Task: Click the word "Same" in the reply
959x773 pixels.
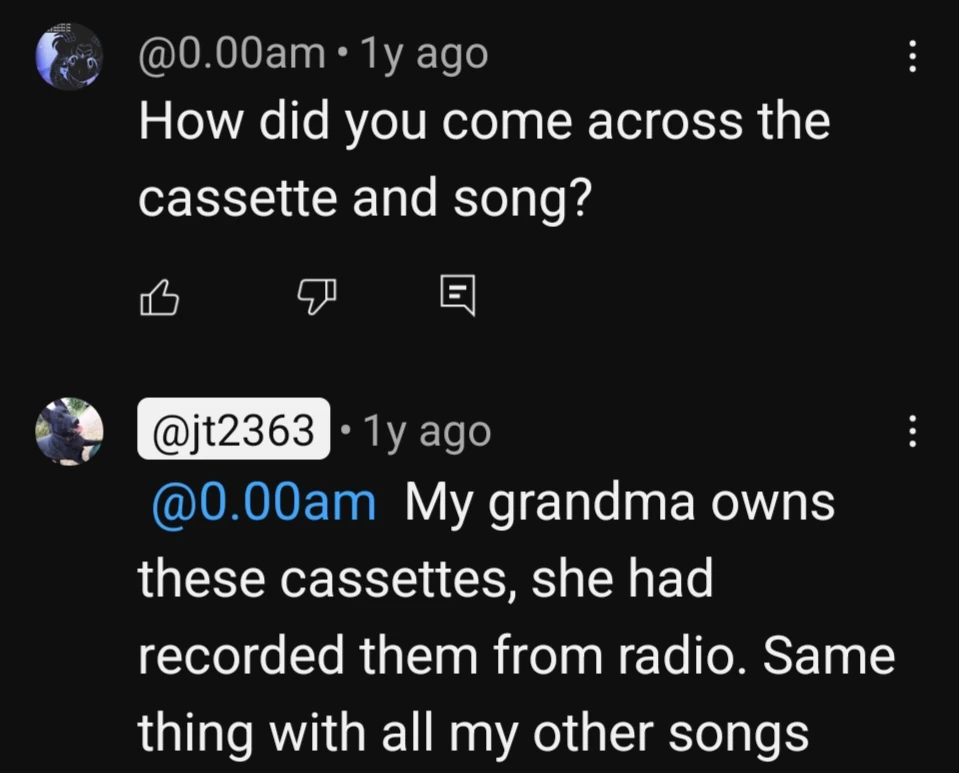Action: pos(846,657)
